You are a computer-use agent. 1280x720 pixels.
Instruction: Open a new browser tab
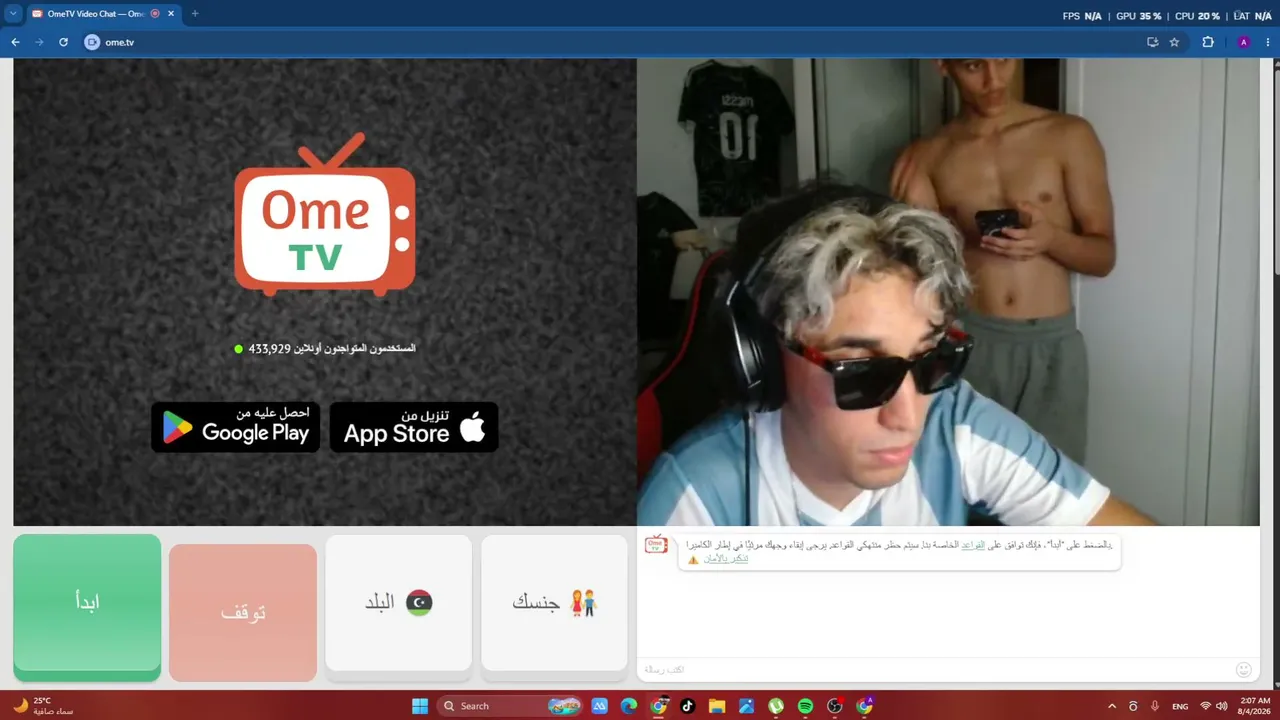[195, 14]
